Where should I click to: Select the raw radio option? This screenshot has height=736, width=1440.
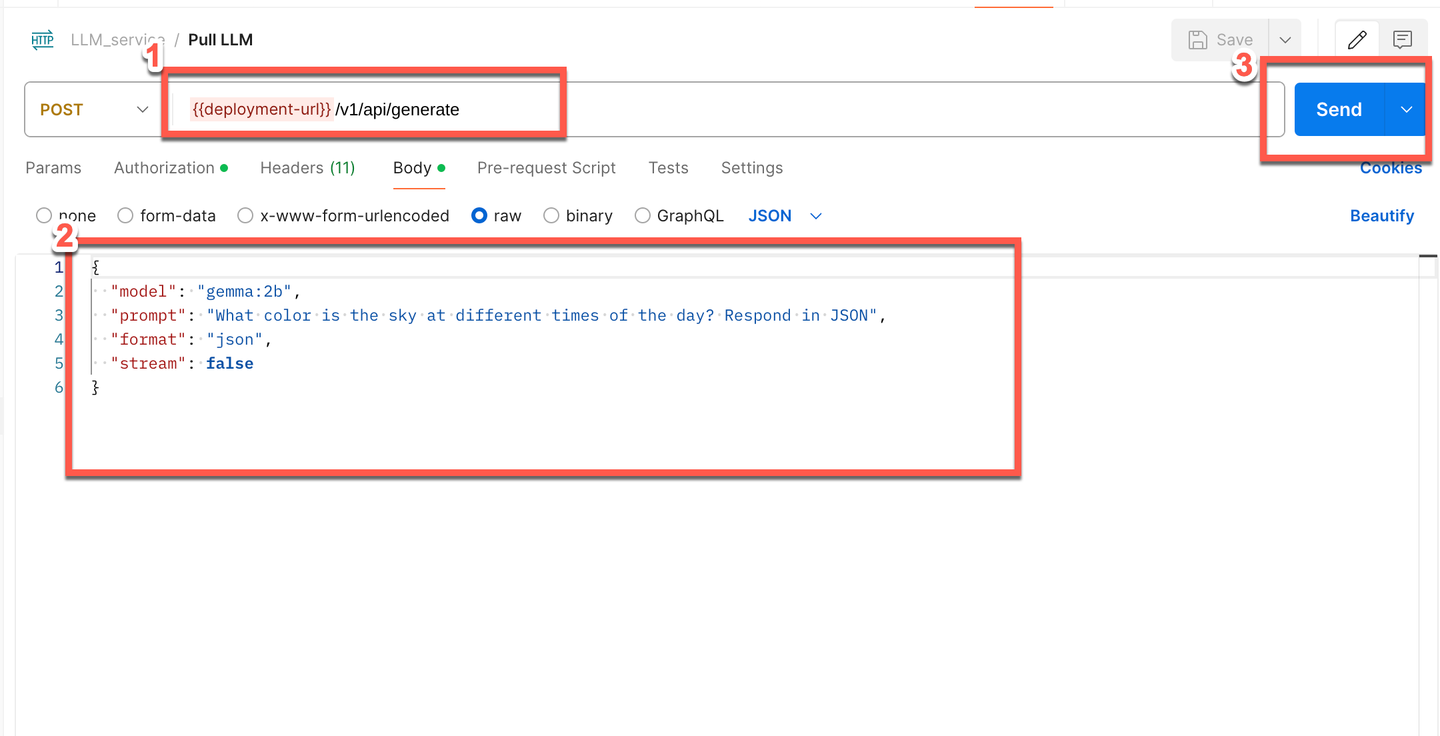point(479,215)
